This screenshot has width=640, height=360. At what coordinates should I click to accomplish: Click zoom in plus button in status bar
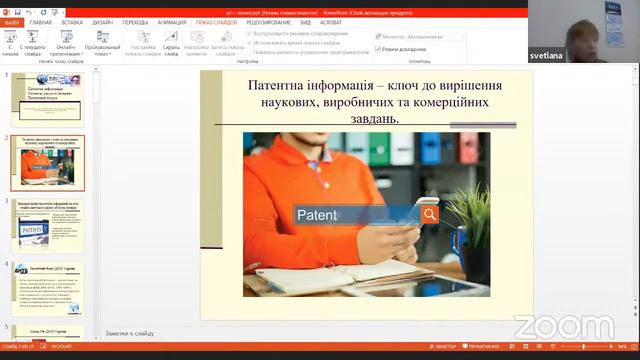point(611,347)
